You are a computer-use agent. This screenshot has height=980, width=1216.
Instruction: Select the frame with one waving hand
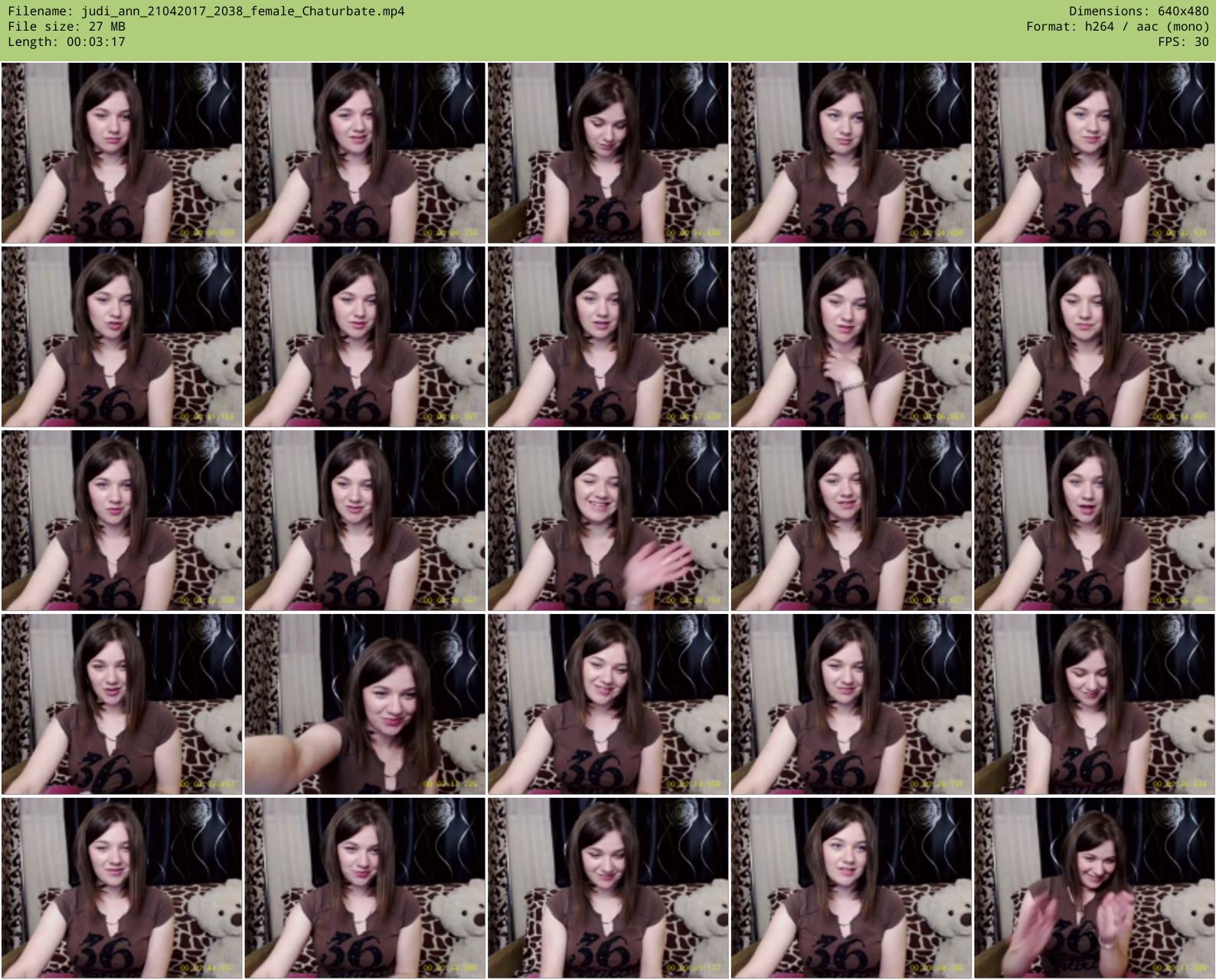coord(608,521)
